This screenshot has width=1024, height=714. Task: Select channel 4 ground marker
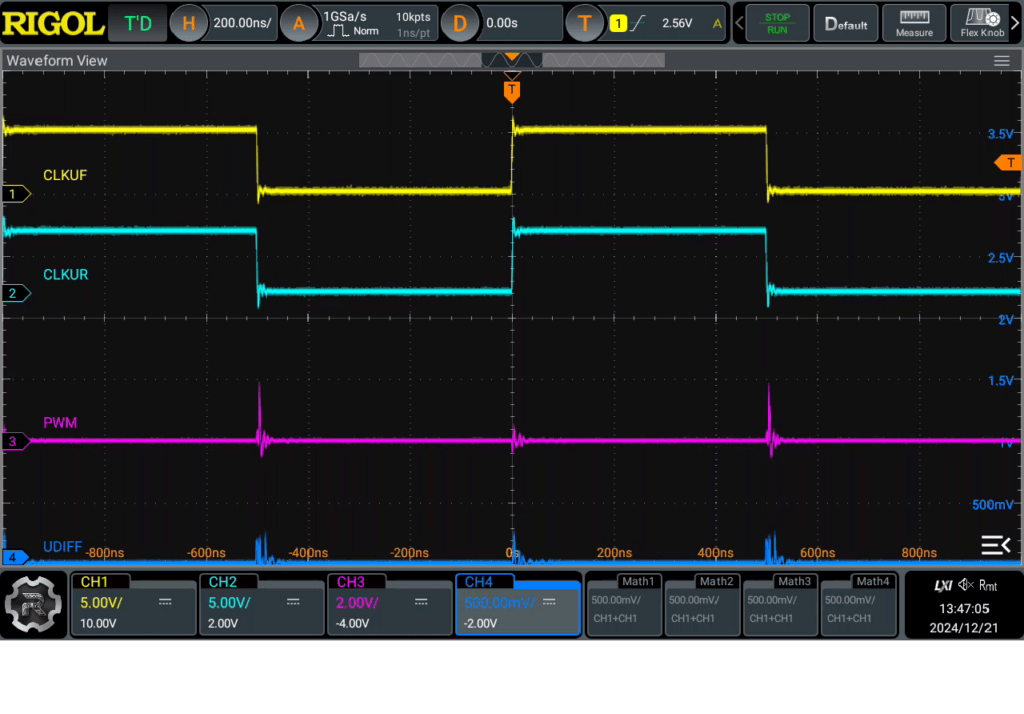tap(16, 557)
